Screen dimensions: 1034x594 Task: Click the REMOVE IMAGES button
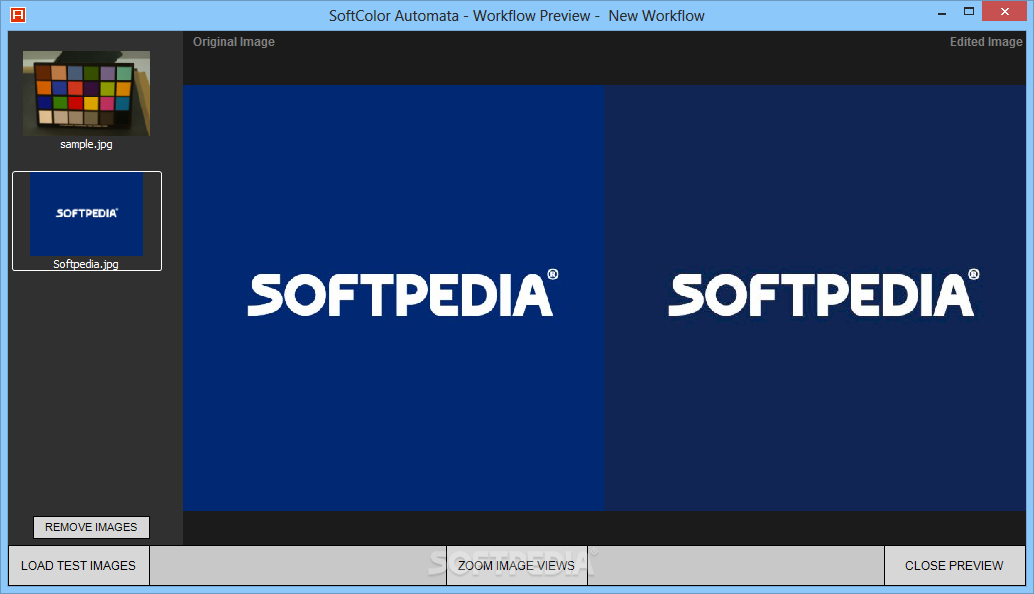point(91,527)
